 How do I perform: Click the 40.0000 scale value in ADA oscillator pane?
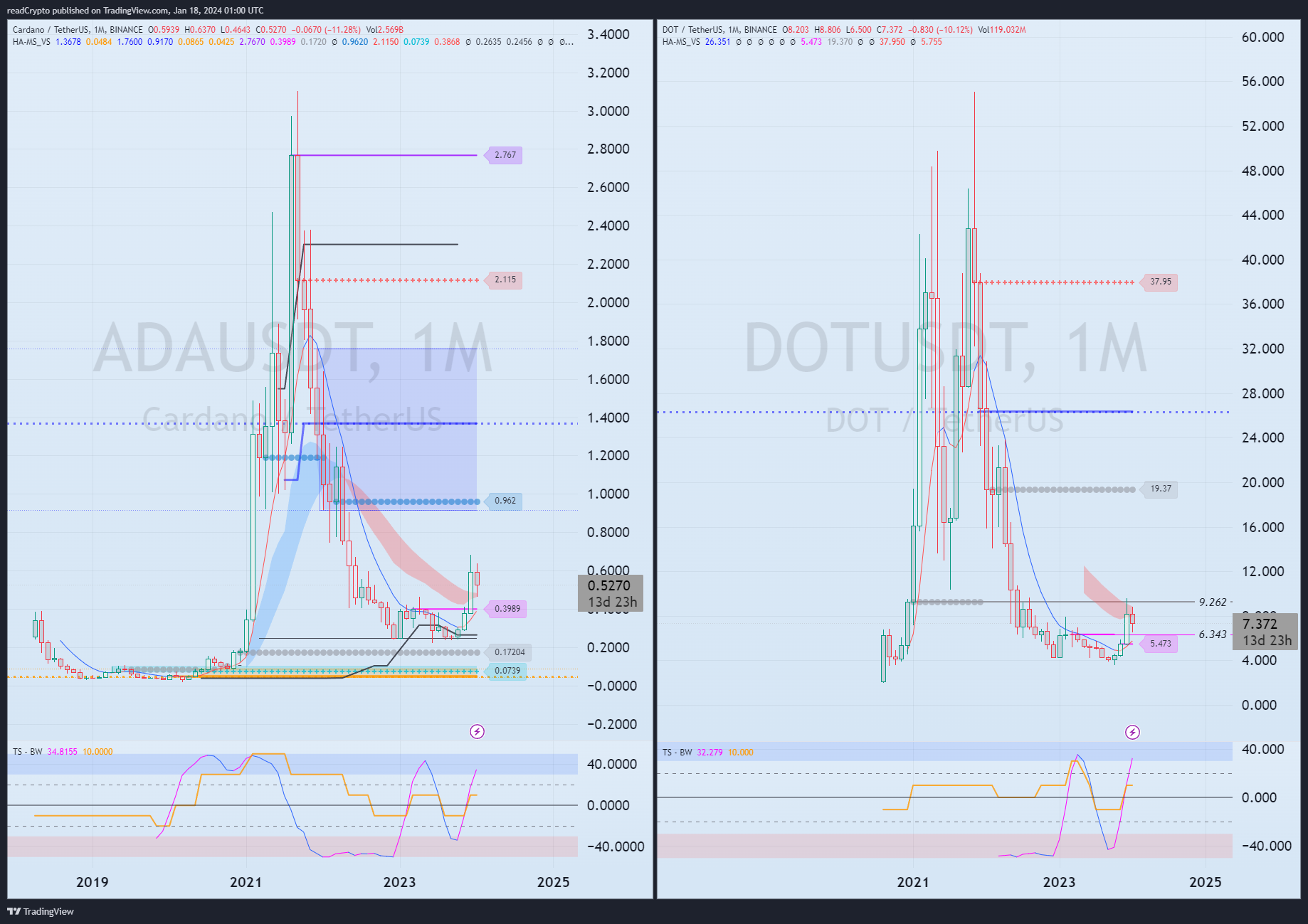click(612, 764)
